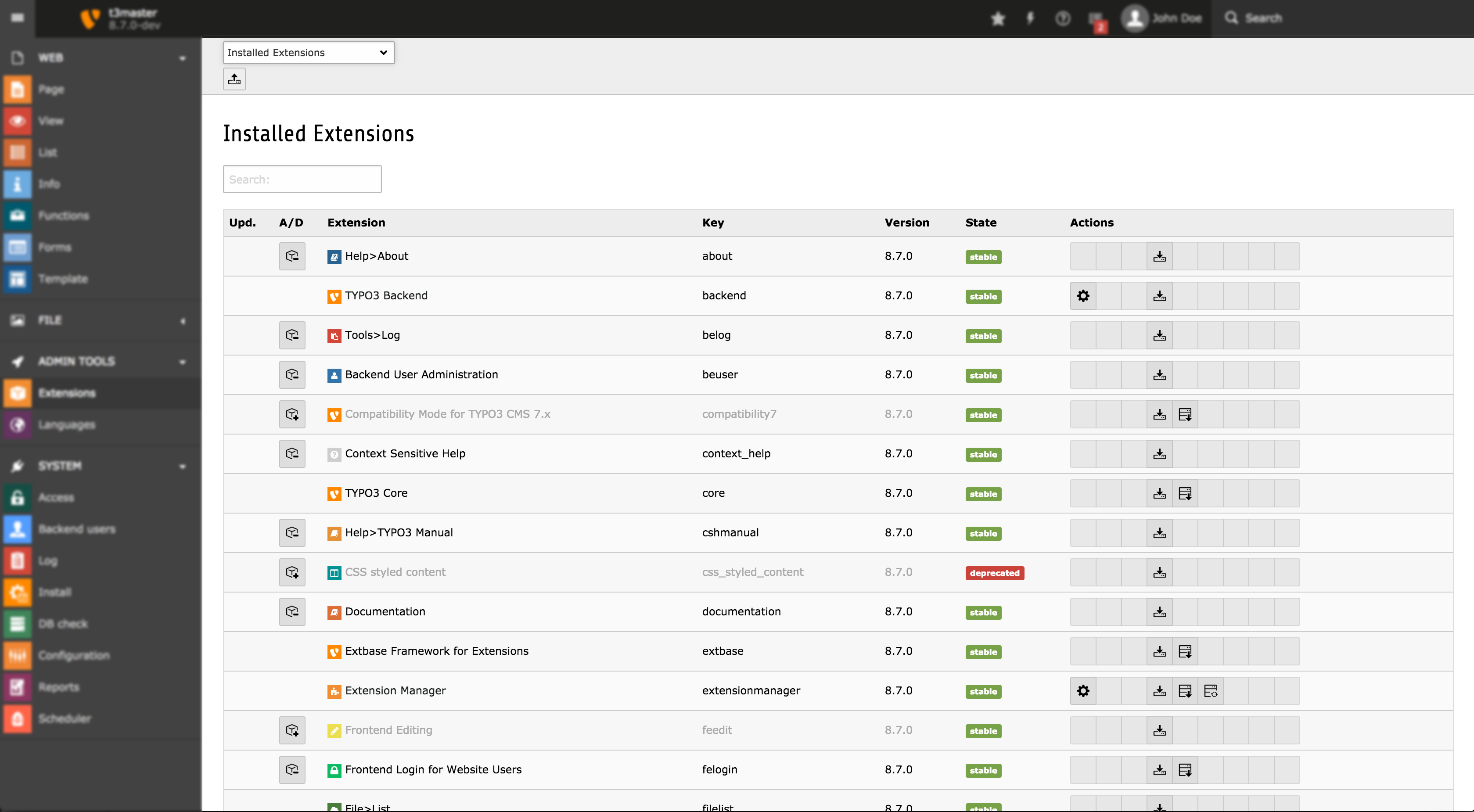1474x812 pixels.
Task: Click the settings gear icon for extensionmanager
Action: click(1082, 690)
